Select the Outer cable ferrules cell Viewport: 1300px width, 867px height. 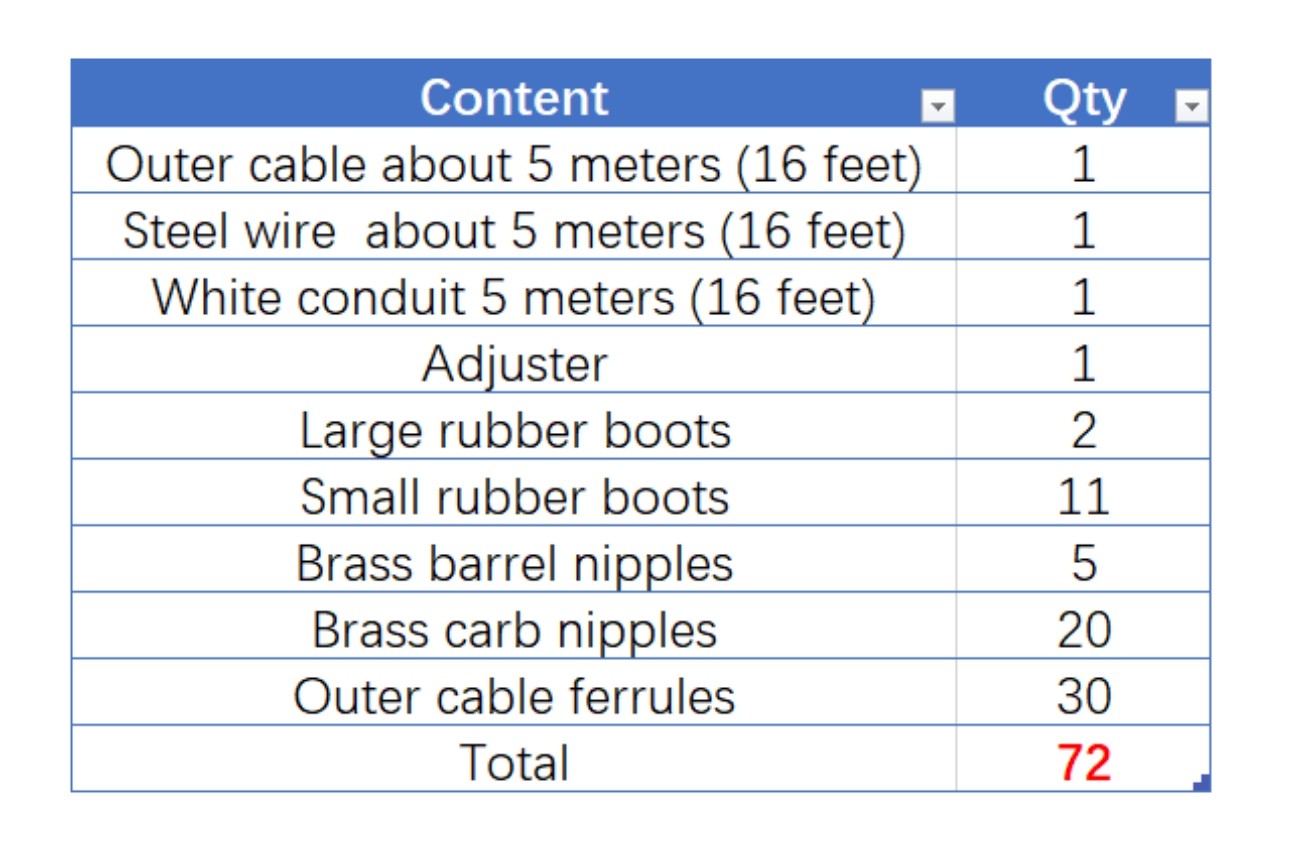point(514,697)
